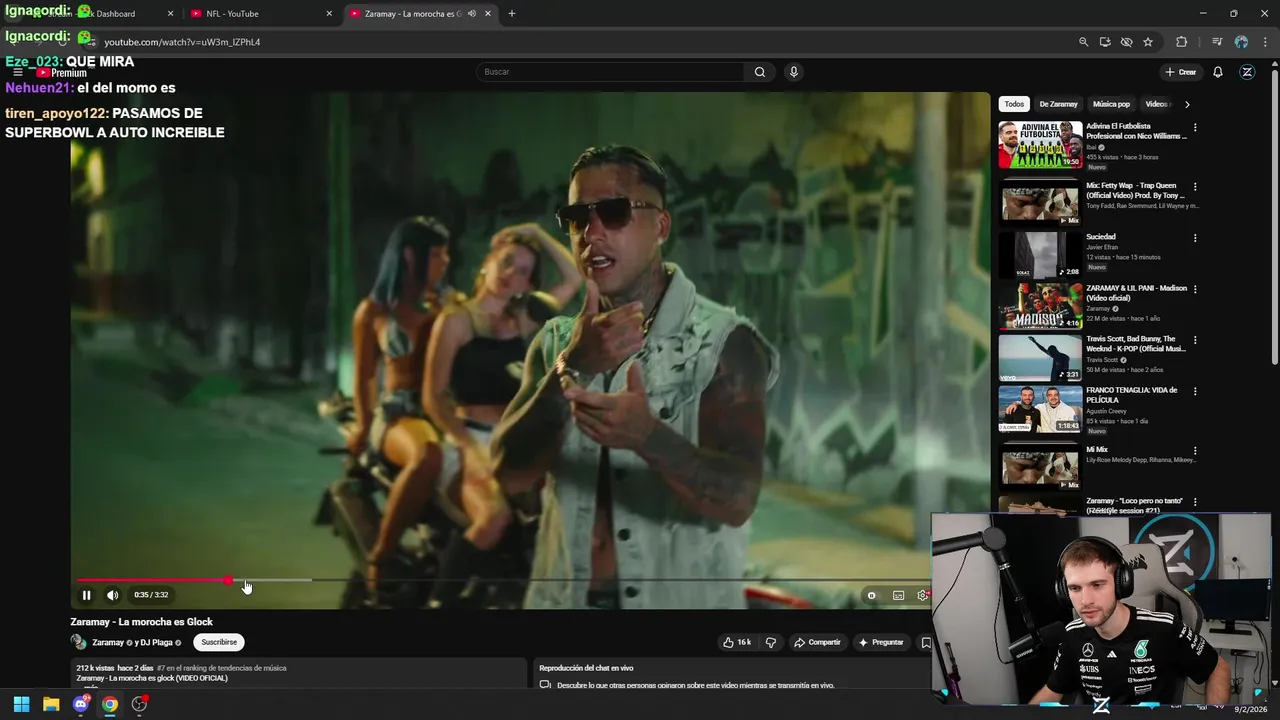Click the Suscribirse button

[x=219, y=642]
